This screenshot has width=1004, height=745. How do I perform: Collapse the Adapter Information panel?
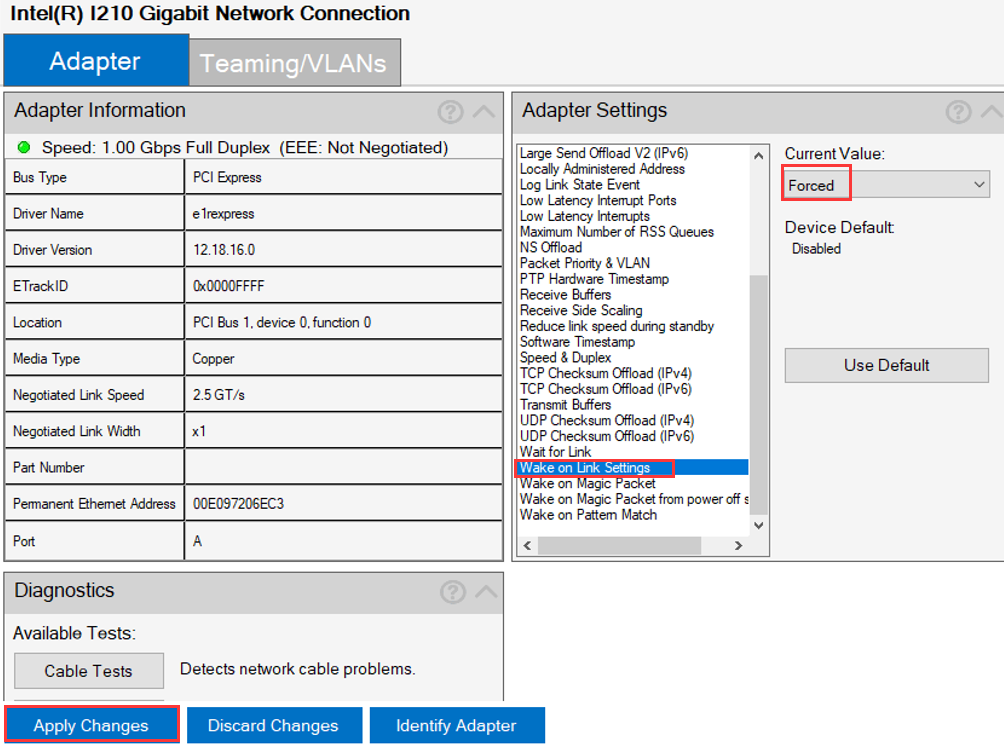(484, 112)
